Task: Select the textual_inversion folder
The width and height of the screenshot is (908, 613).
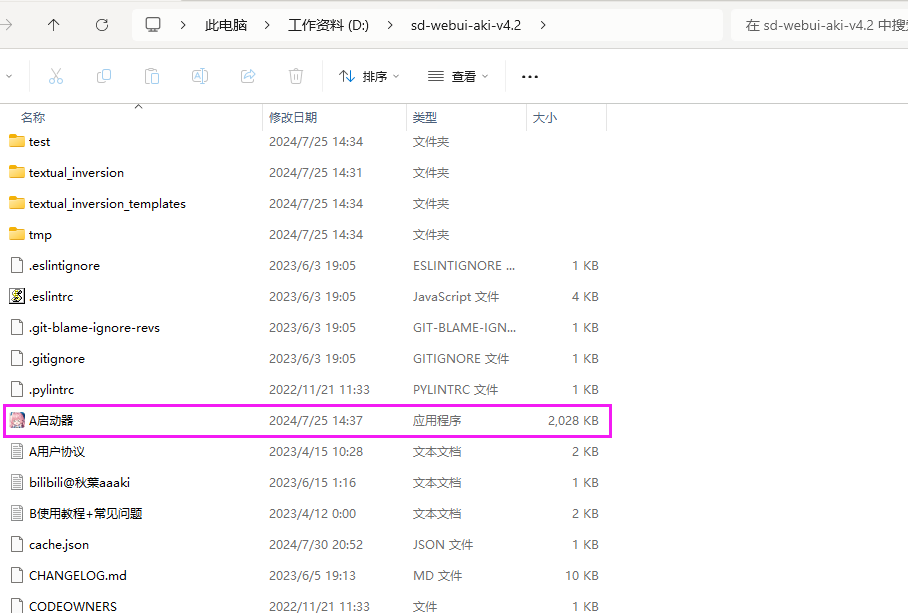Action: [x=76, y=173]
